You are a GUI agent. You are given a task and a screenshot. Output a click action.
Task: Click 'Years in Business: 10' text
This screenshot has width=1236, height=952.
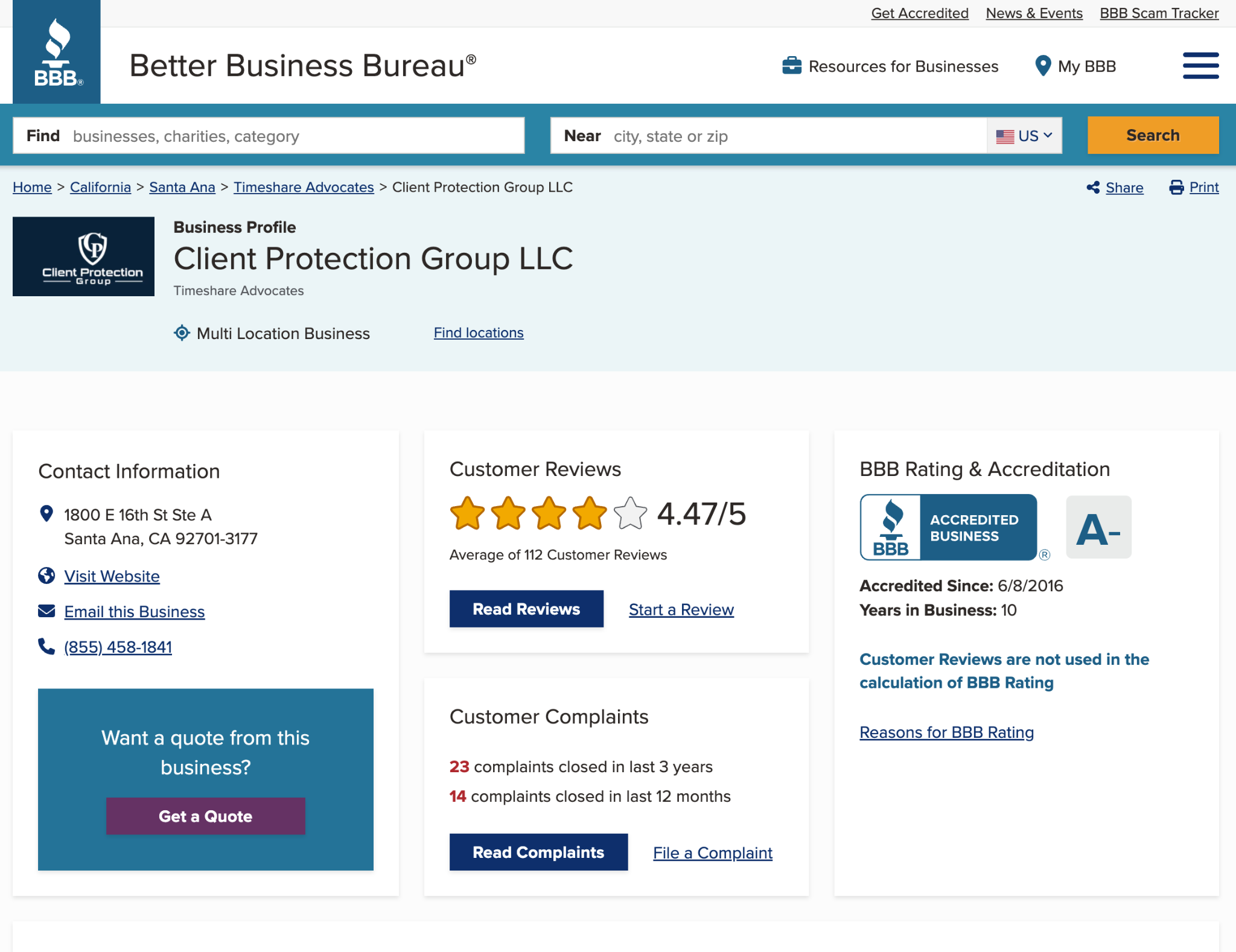(x=938, y=610)
